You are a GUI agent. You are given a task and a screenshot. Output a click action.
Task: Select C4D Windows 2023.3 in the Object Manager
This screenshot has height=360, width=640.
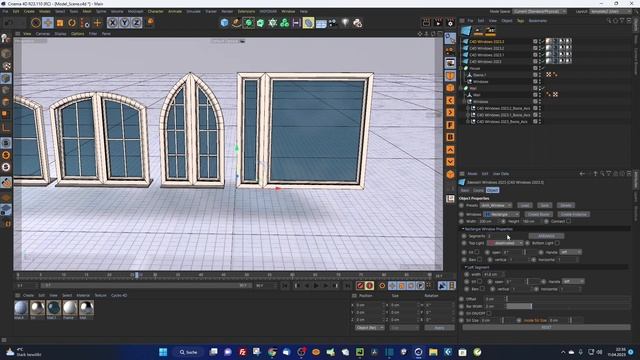(x=487, y=41)
